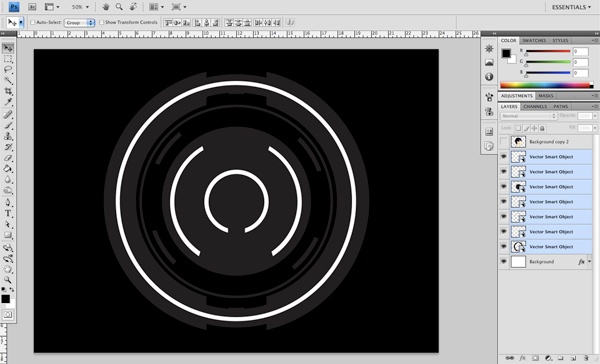
Task: Switch to the Swatches tab
Action: point(534,41)
